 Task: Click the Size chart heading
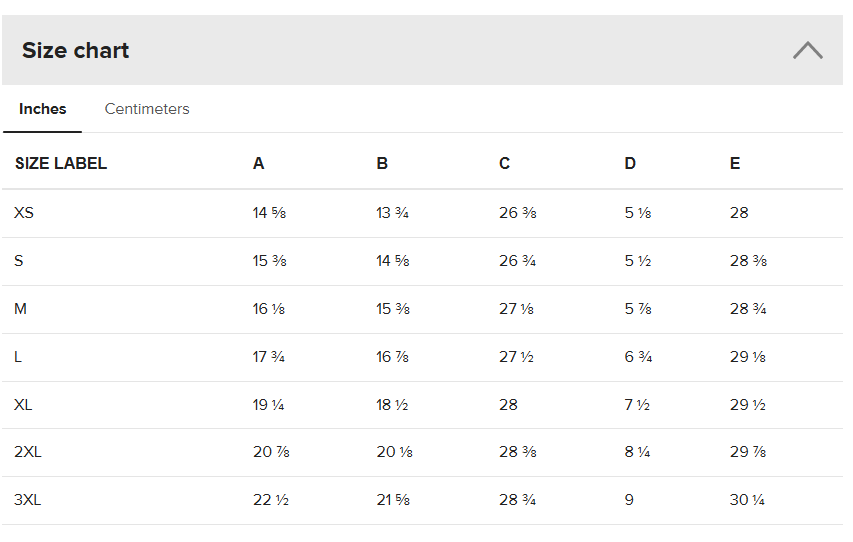[76, 50]
